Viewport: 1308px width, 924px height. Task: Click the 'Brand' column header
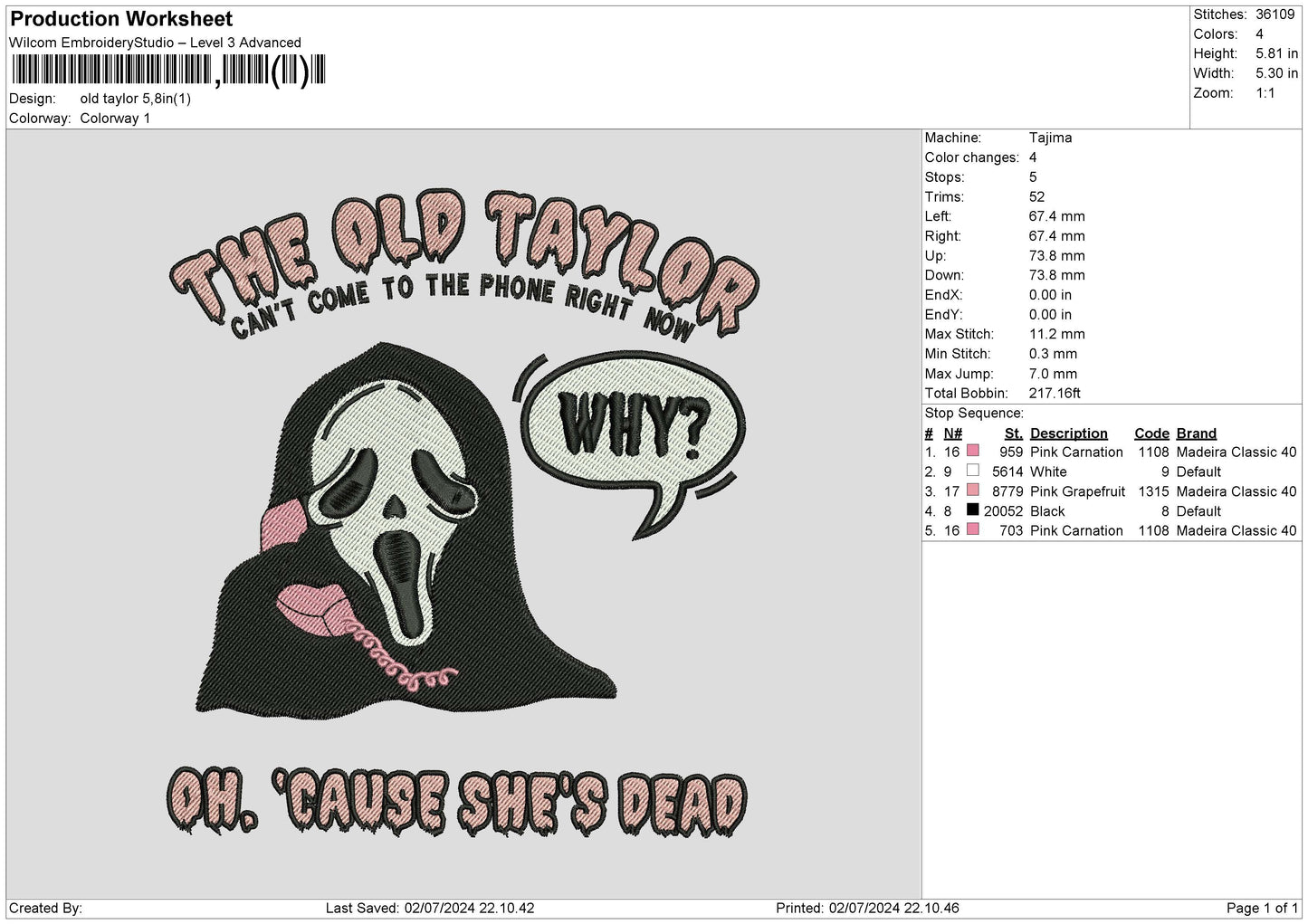click(1197, 433)
